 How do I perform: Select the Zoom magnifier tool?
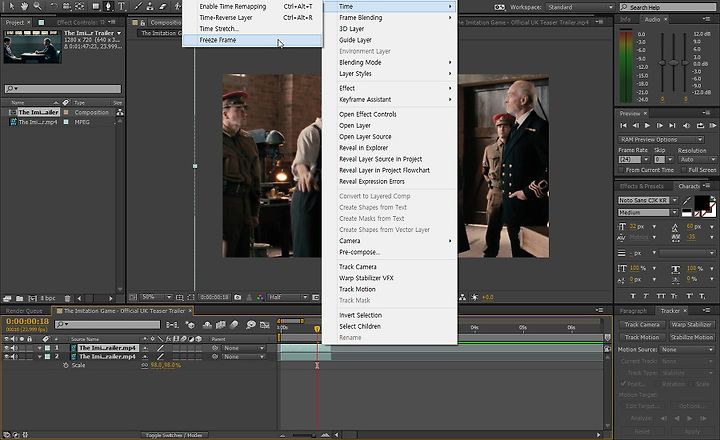(x=37, y=6)
